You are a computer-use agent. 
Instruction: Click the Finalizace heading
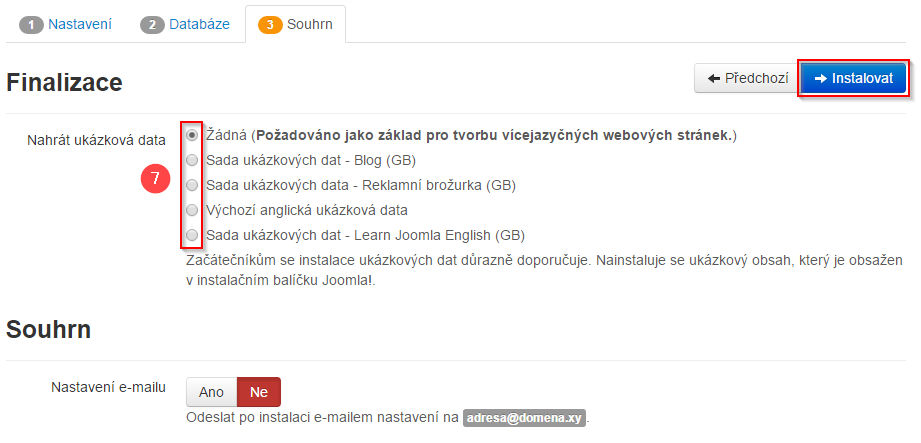coord(64,82)
